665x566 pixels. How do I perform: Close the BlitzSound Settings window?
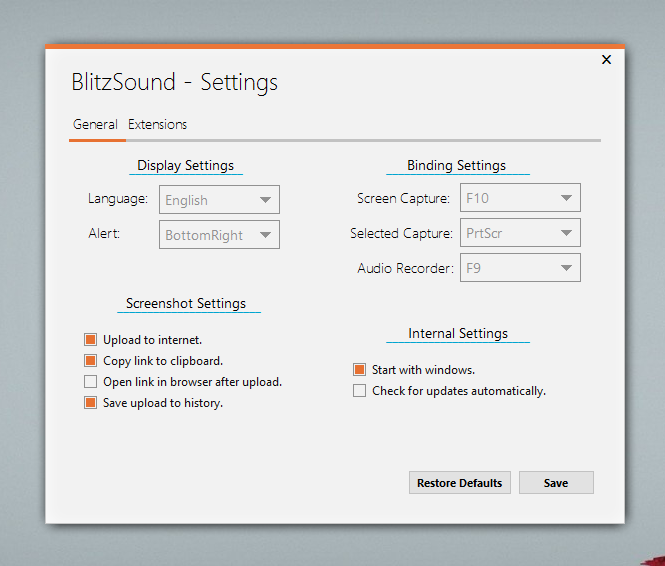[x=606, y=60]
